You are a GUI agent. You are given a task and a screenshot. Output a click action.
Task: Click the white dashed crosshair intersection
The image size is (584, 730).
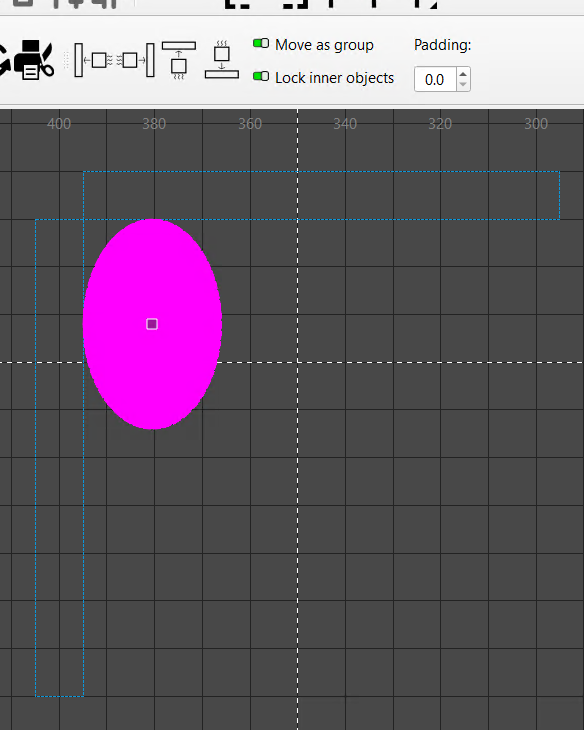click(x=298, y=362)
